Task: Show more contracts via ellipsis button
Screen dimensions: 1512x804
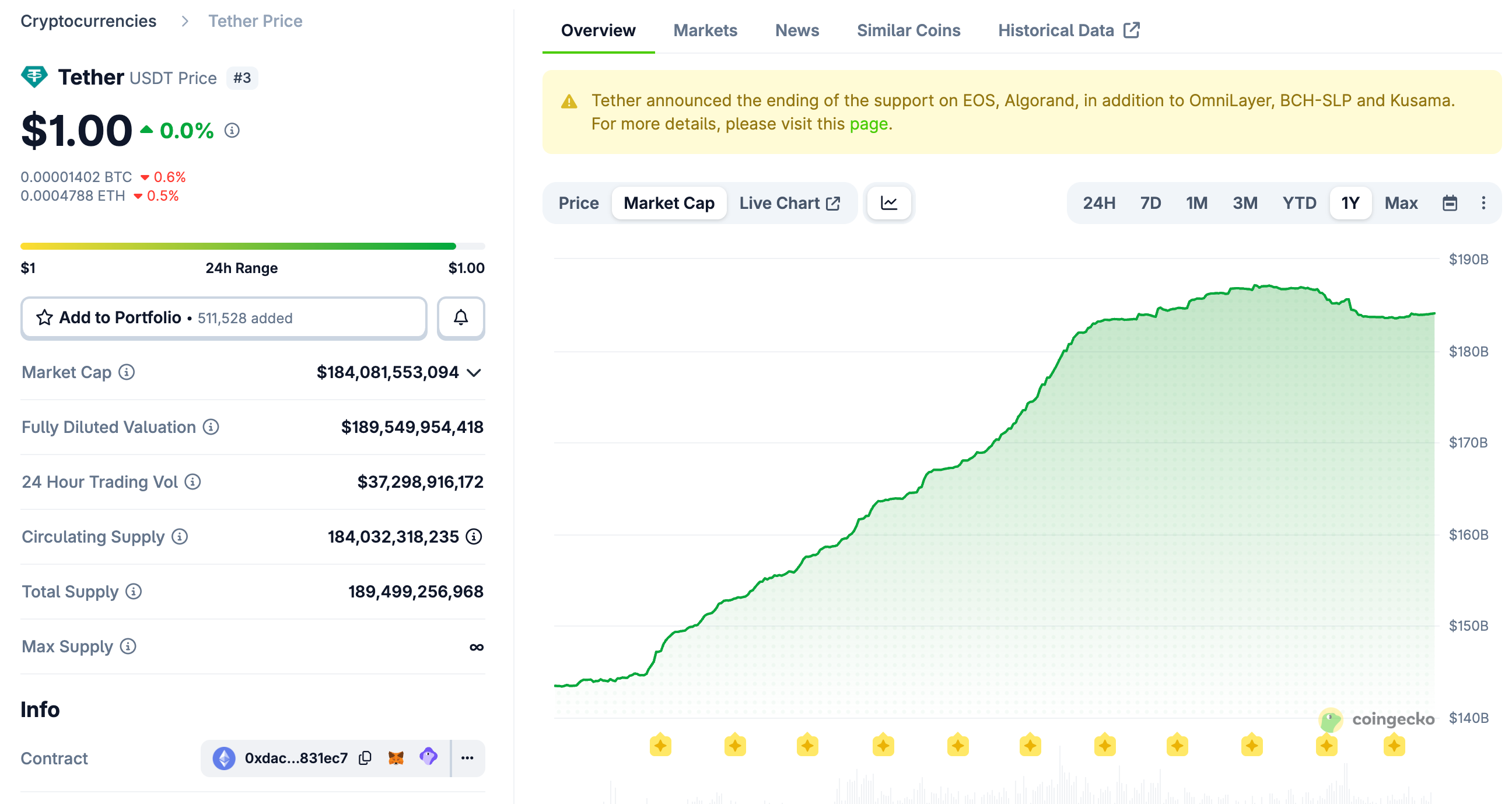Action: [467, 757]
